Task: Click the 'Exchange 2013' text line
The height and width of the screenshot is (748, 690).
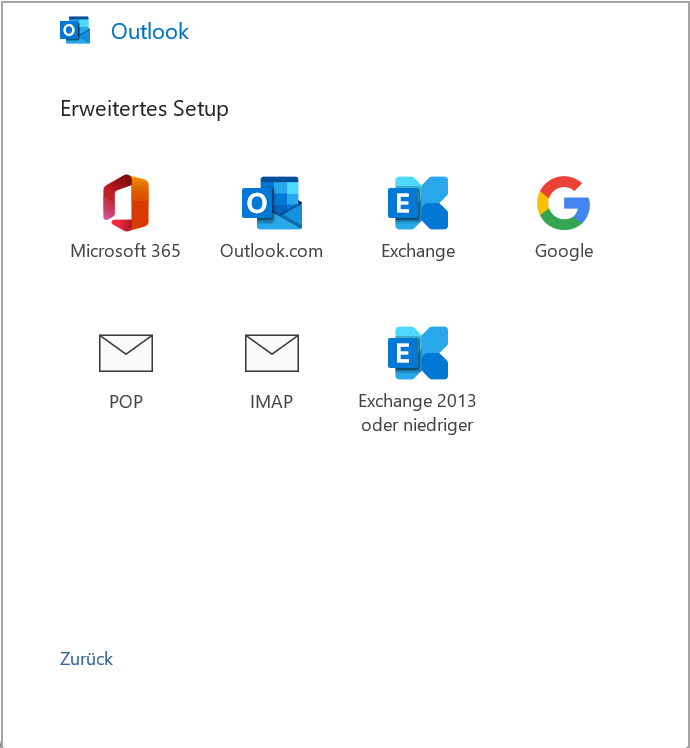Action: coord(417,401)
